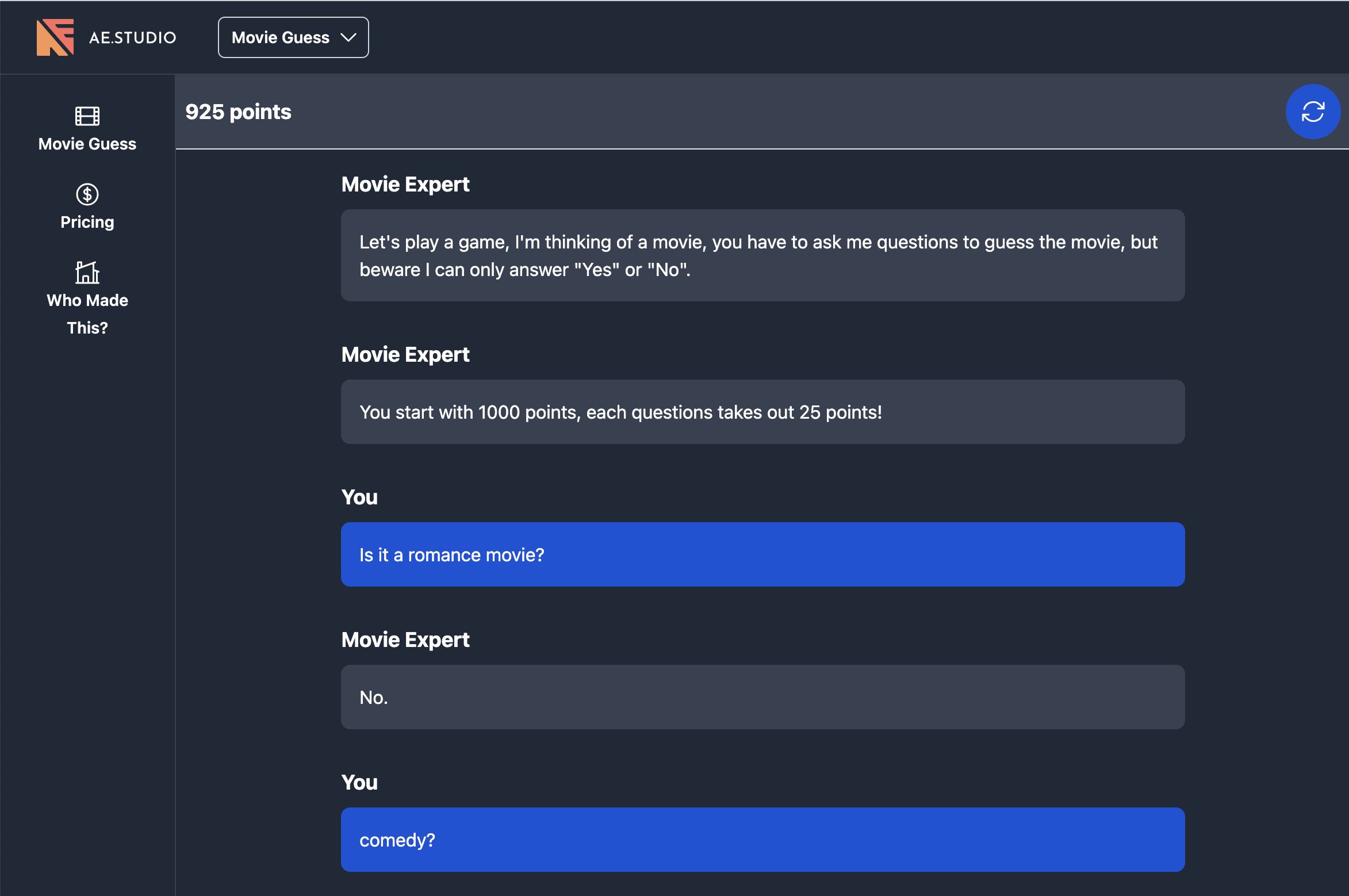Click the building Who Made This icon
The image size is (1349, 896).
click(x=87, y=273)
